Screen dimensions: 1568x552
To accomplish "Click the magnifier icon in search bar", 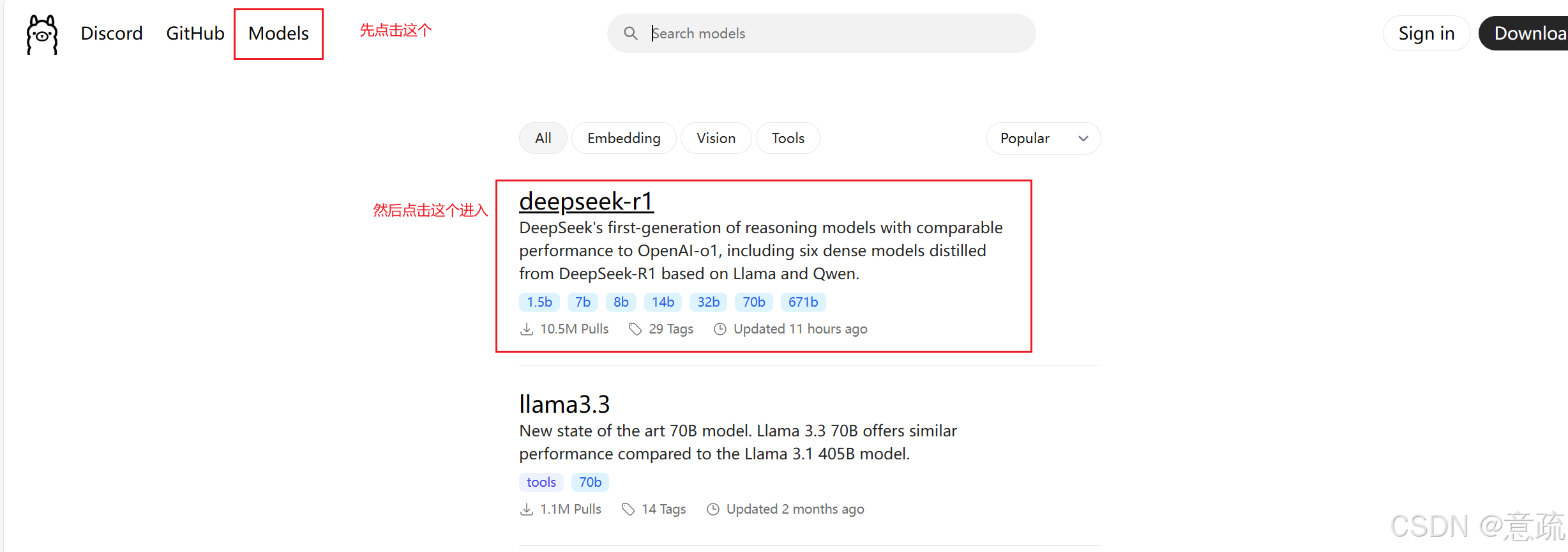I will [x=630, y=33].
